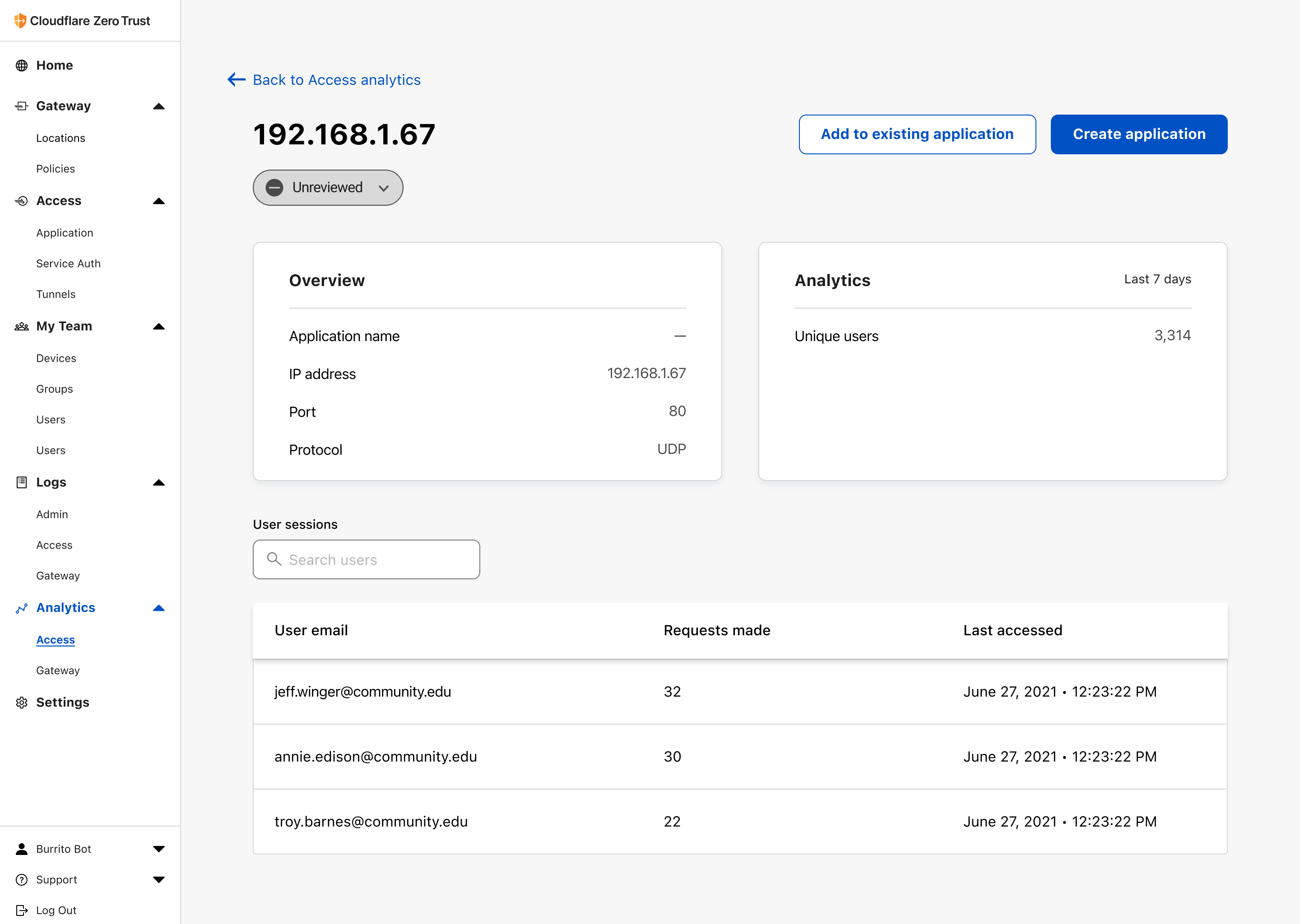This screenshot has width=1300, height=924.
Task: Collapse the Gateway section
Action: (x=159, y=106)
